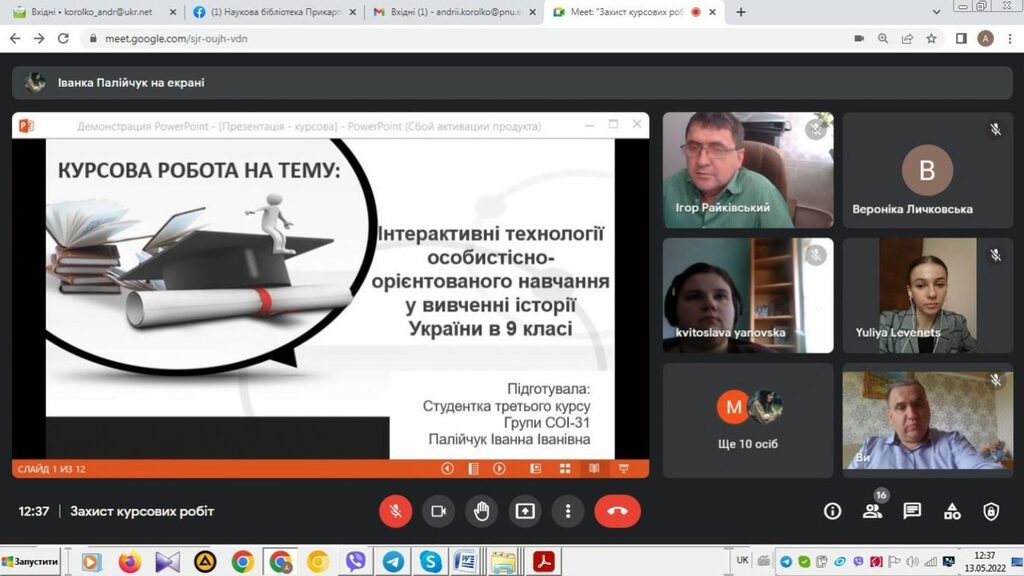Select Ігор Райківський's video tile
This screenshot has width=1024, height=576.
(x=748, y=170)
